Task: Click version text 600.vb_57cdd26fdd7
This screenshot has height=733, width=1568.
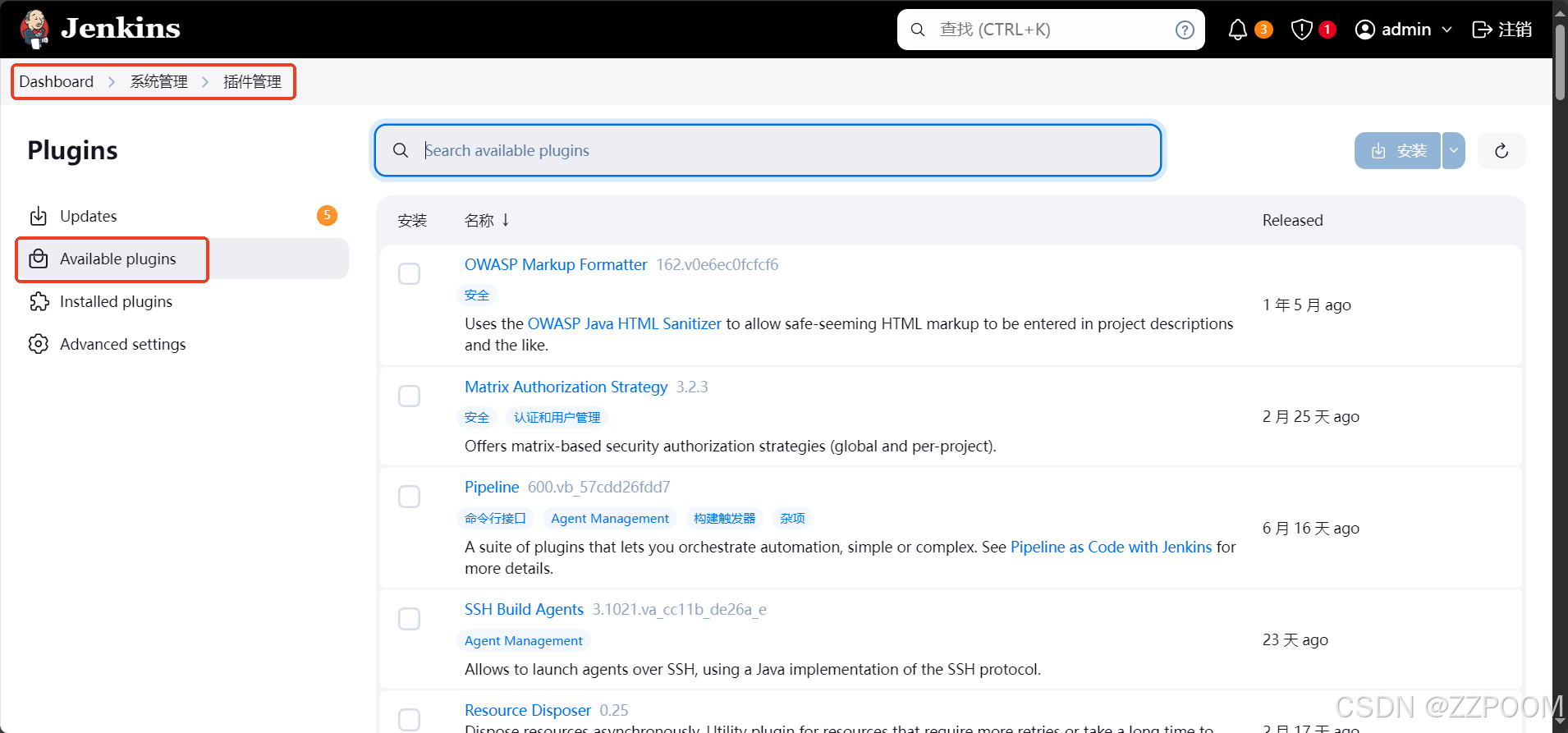Action: point(599,487)
